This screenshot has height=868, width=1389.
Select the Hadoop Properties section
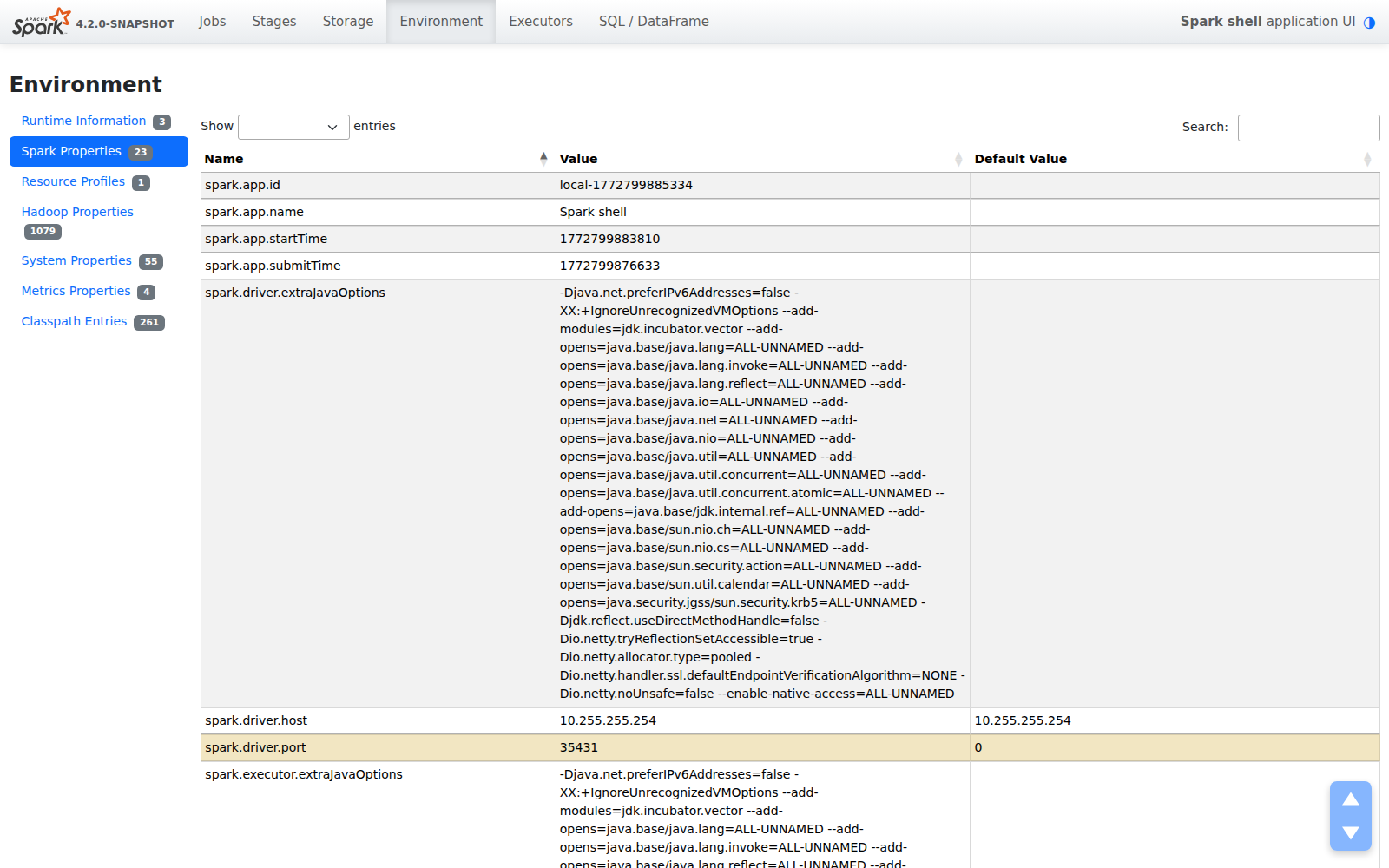tap(77, 212)
